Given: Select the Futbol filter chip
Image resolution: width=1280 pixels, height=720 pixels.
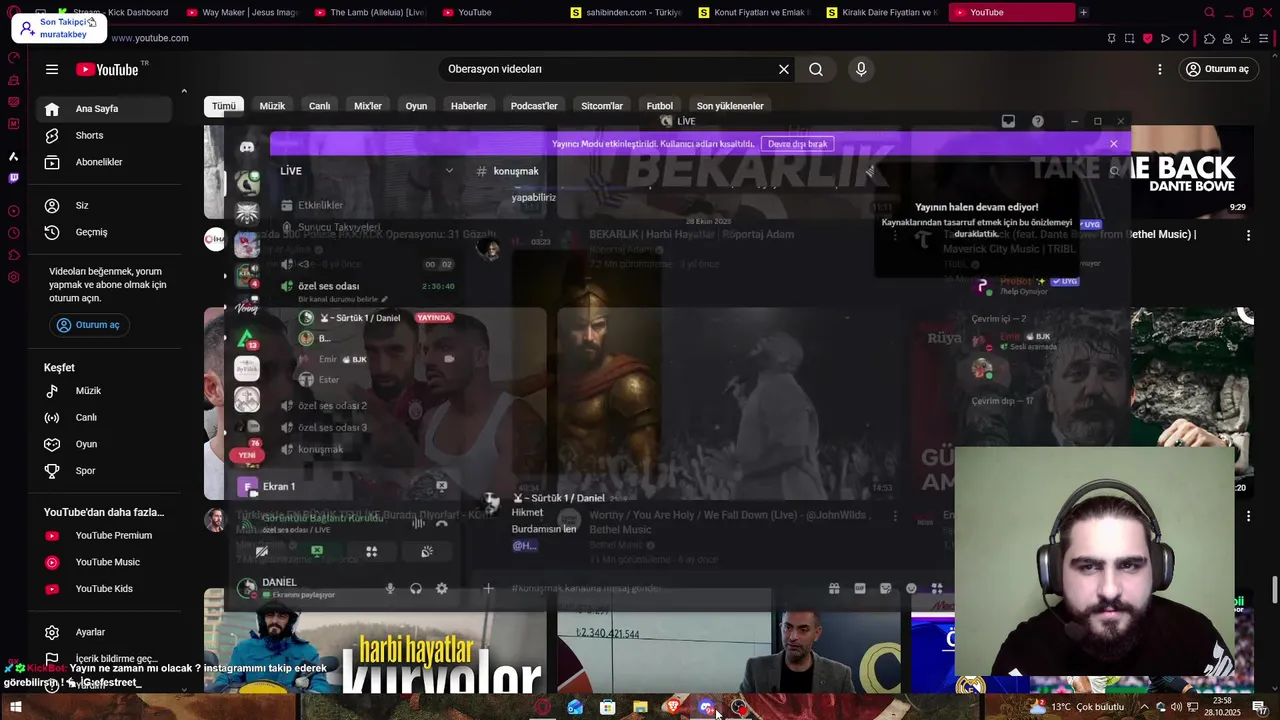Looking at the screenshot, I should [660, 106].
